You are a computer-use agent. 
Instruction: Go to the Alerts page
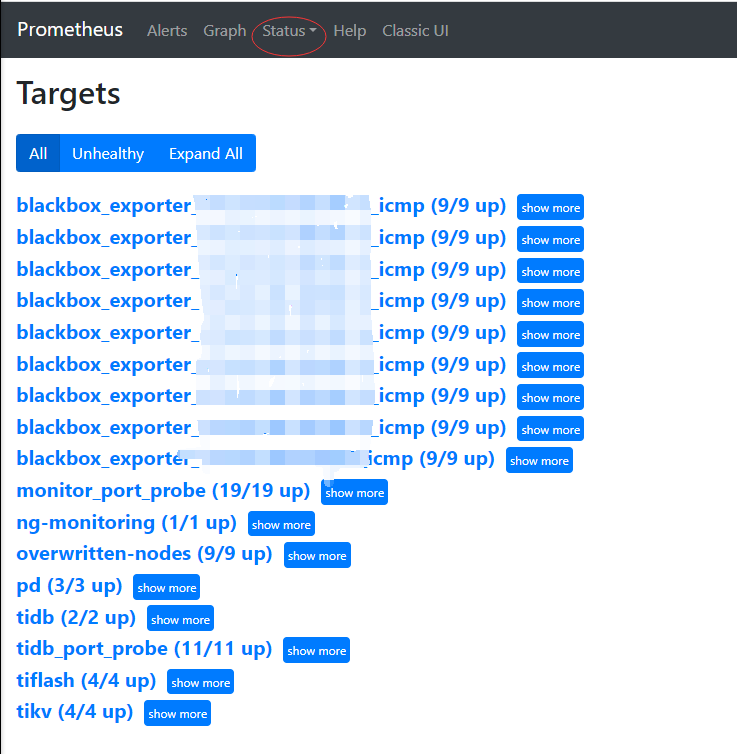tap(167, 31)
